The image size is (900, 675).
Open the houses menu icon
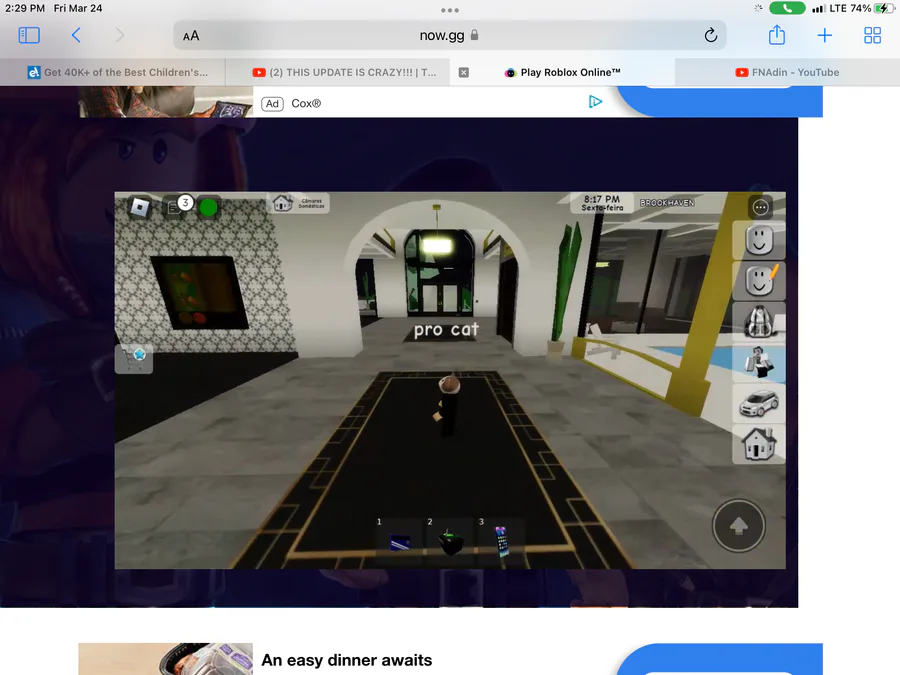(x=759, y=444)
